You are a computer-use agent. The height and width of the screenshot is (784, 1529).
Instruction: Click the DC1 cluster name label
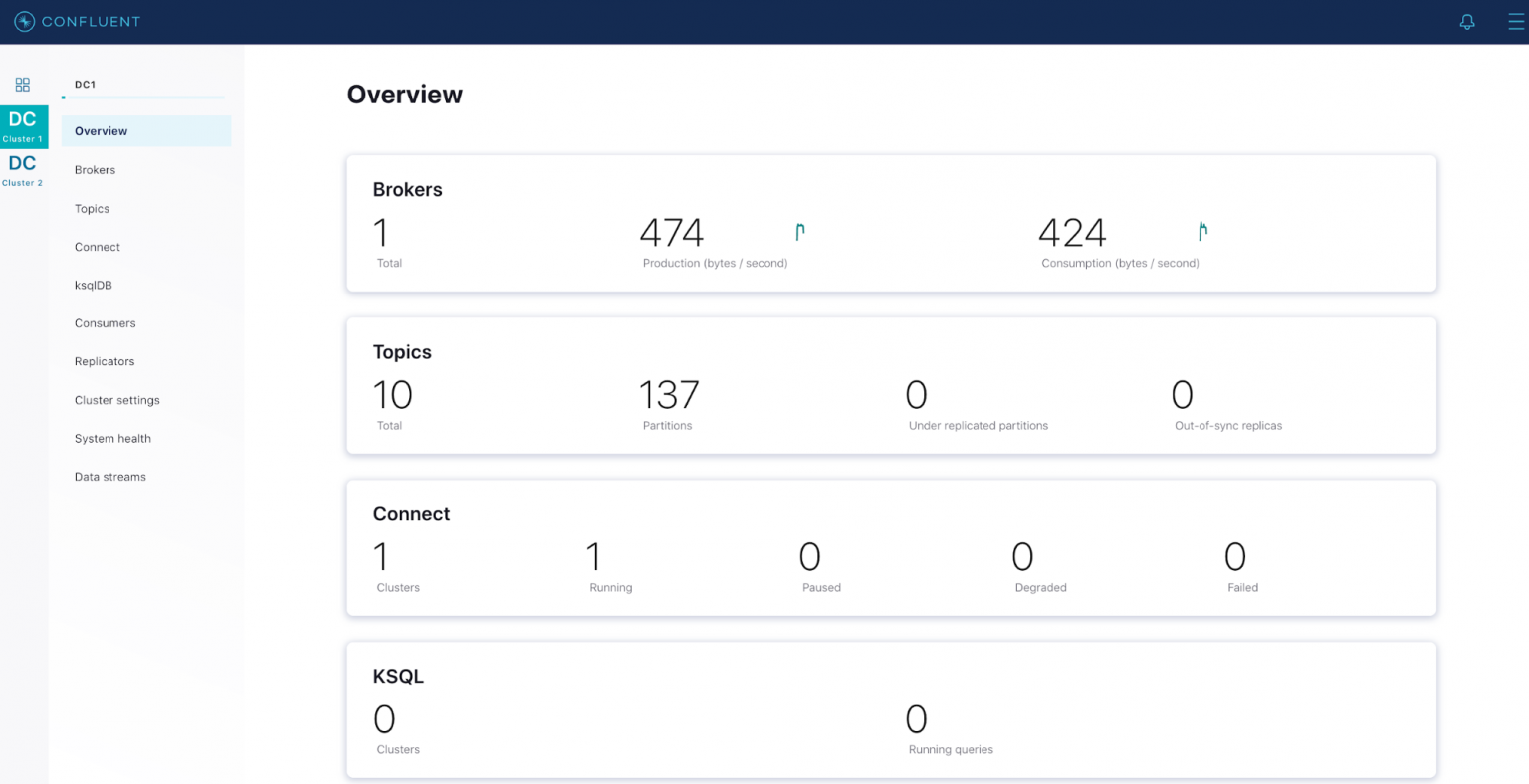(84, 85)
